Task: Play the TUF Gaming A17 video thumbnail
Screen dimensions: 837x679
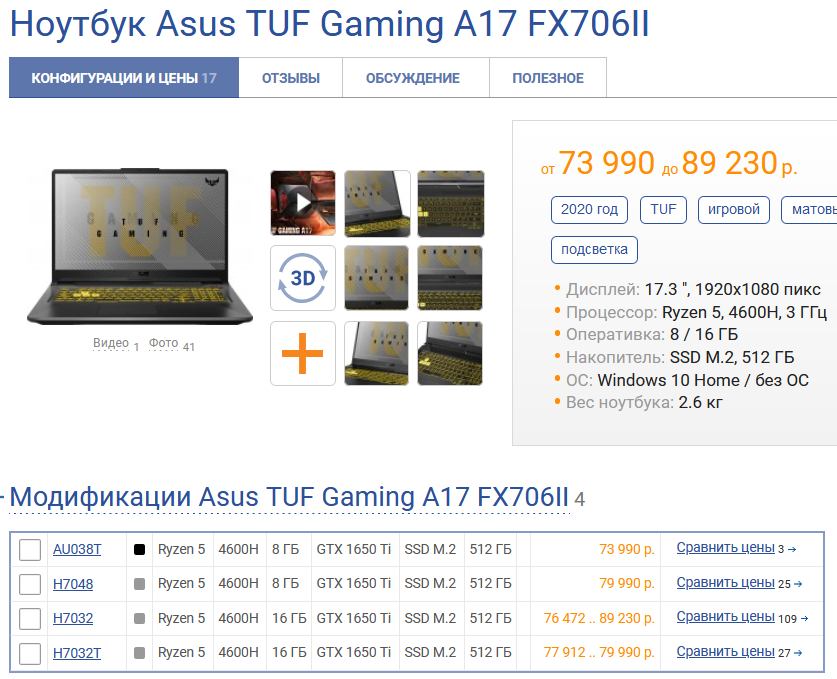Action: coord(303,203)
